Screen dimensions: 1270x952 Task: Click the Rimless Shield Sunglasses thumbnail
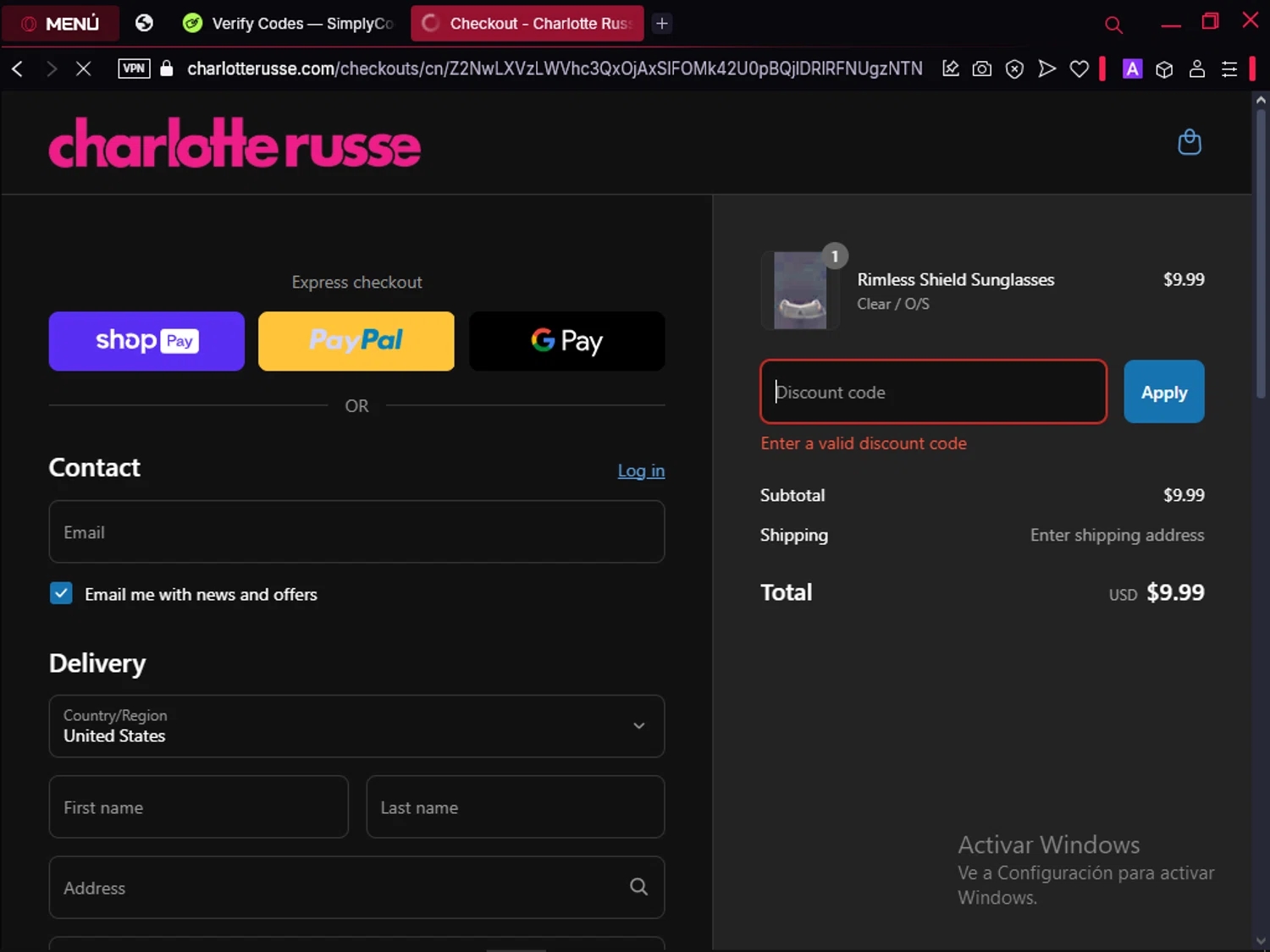[x=800, y=290]
